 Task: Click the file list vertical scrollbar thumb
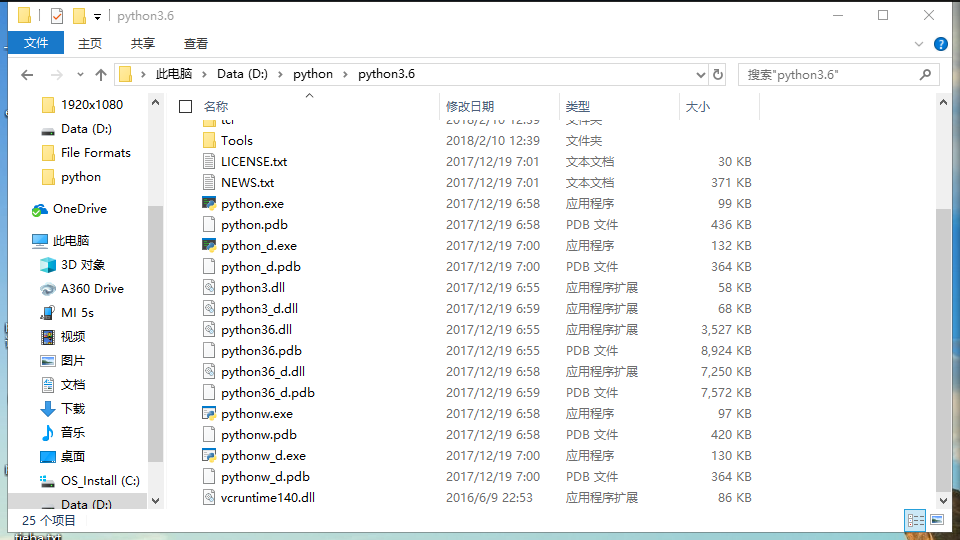point(943,350)
